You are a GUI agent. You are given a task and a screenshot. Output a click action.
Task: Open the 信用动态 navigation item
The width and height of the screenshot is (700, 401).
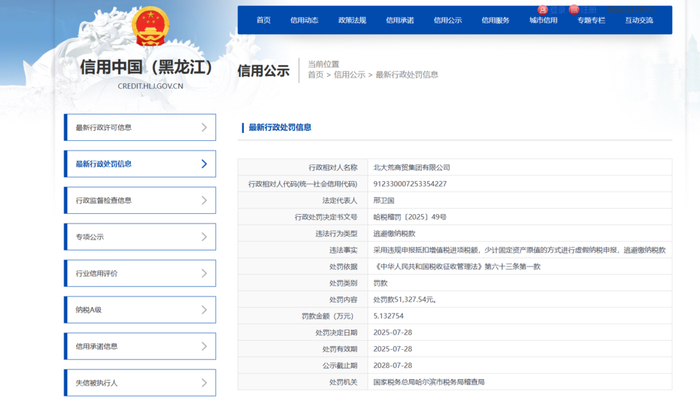(304, 20)
